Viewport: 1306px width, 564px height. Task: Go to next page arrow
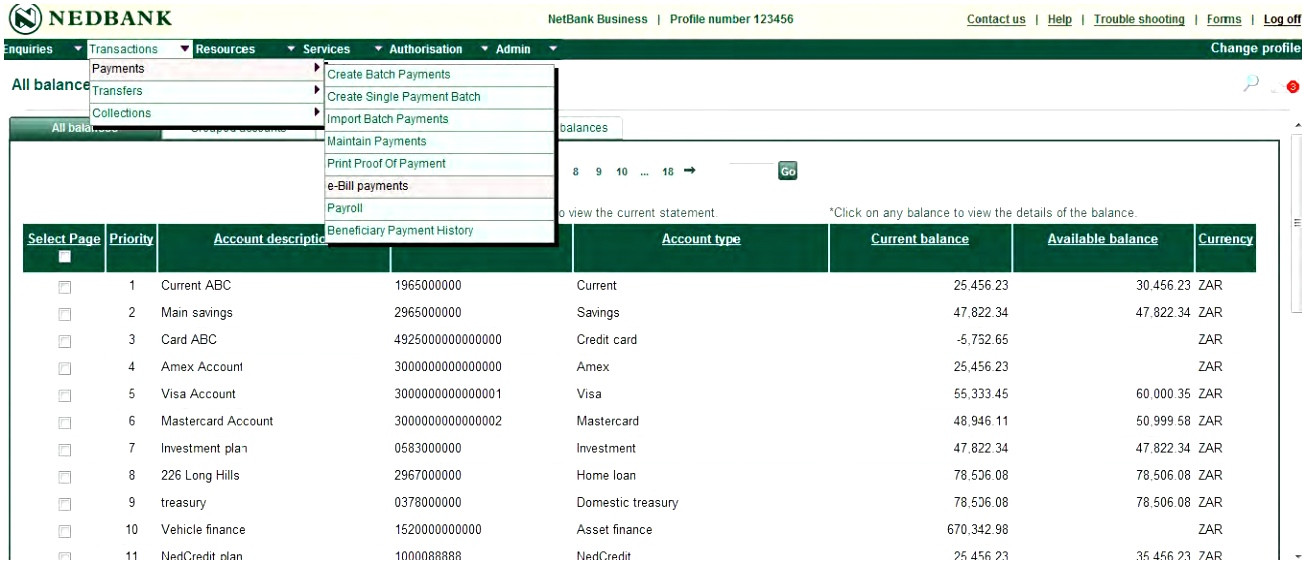point(689,171)
